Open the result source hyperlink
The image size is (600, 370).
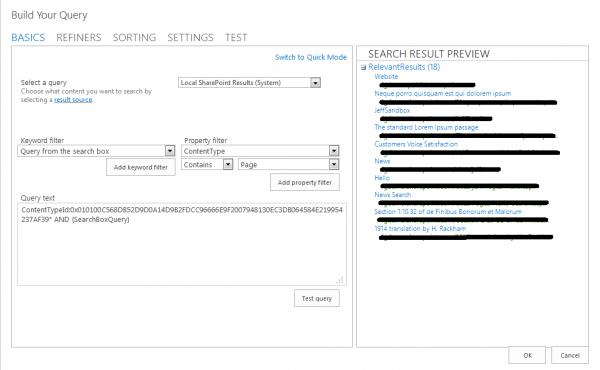(73, 100)
